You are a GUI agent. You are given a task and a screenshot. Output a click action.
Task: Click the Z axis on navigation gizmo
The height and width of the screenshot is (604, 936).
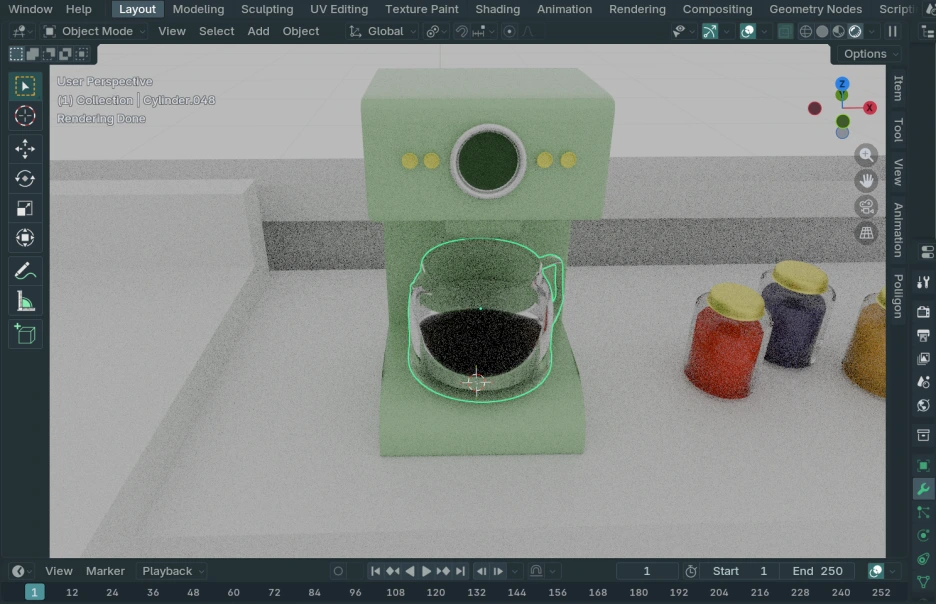842,84
